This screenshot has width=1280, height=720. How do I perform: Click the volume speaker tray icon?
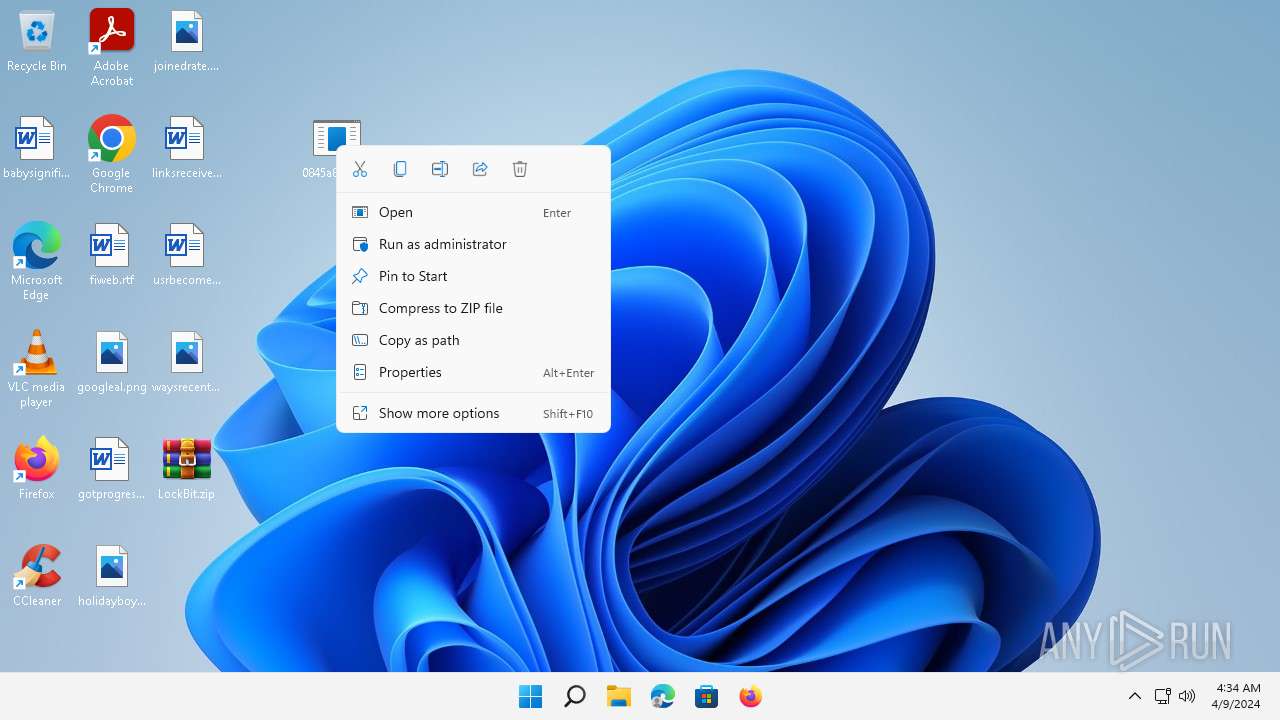[x=1187, y=696]
